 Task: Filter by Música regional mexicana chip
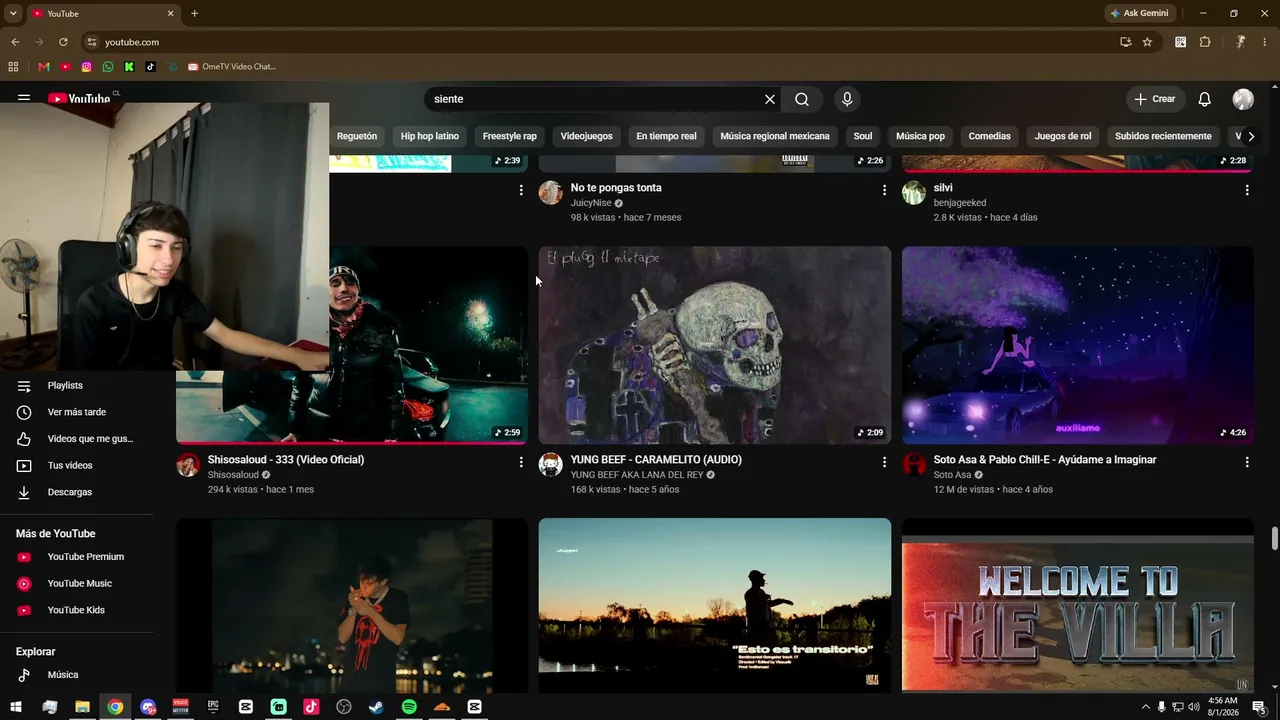tap(775, 136)
